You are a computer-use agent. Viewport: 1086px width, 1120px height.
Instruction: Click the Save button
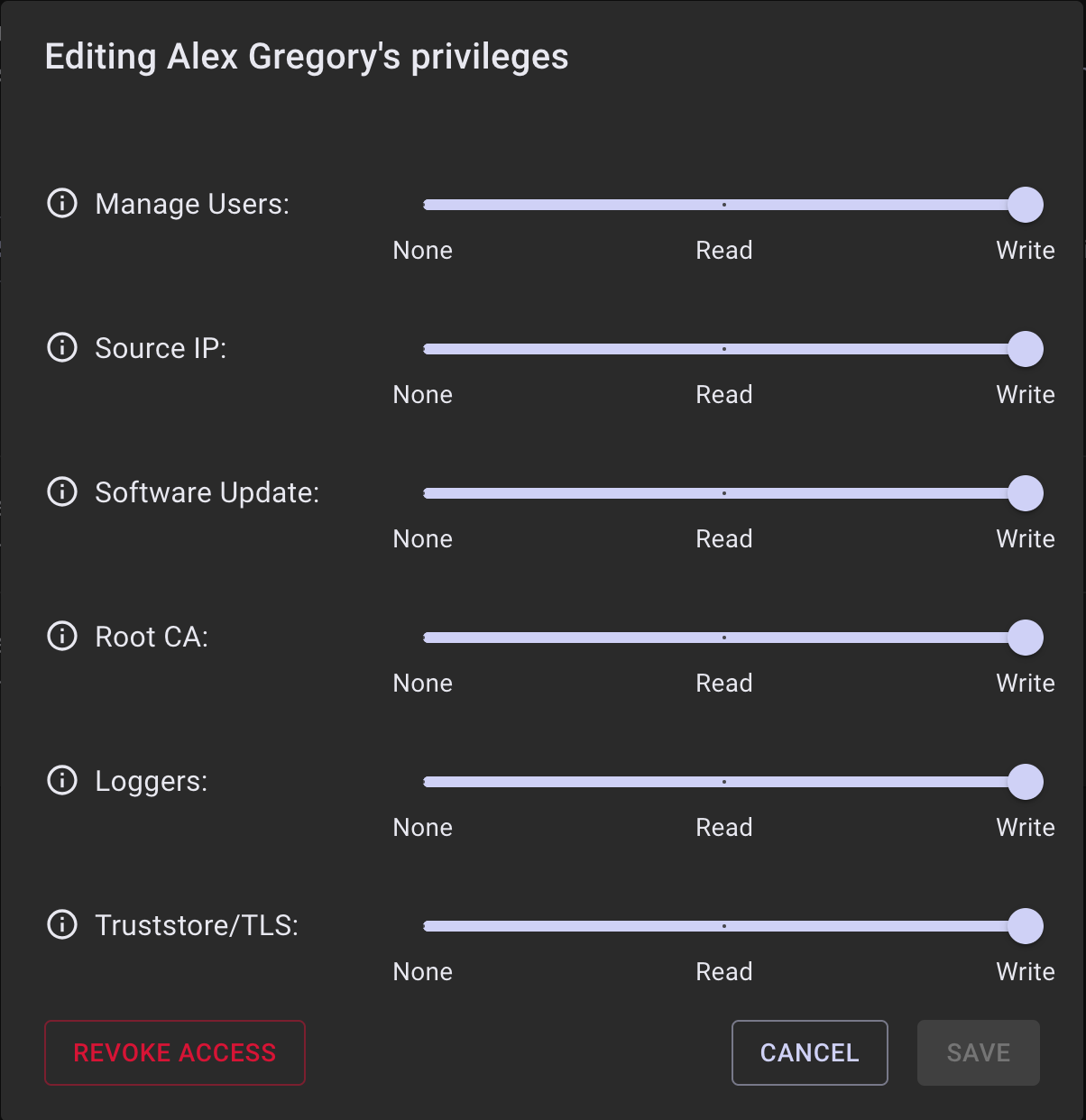(978, 1052)
